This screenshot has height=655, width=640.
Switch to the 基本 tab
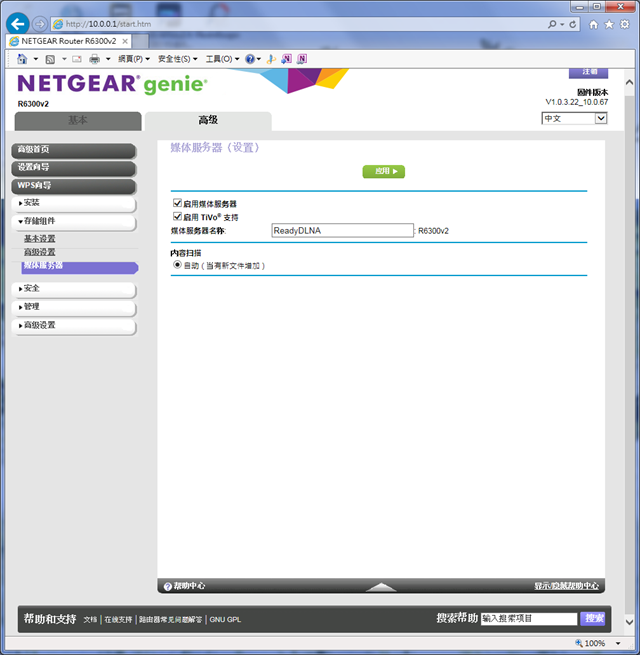(x=78, y=121)
